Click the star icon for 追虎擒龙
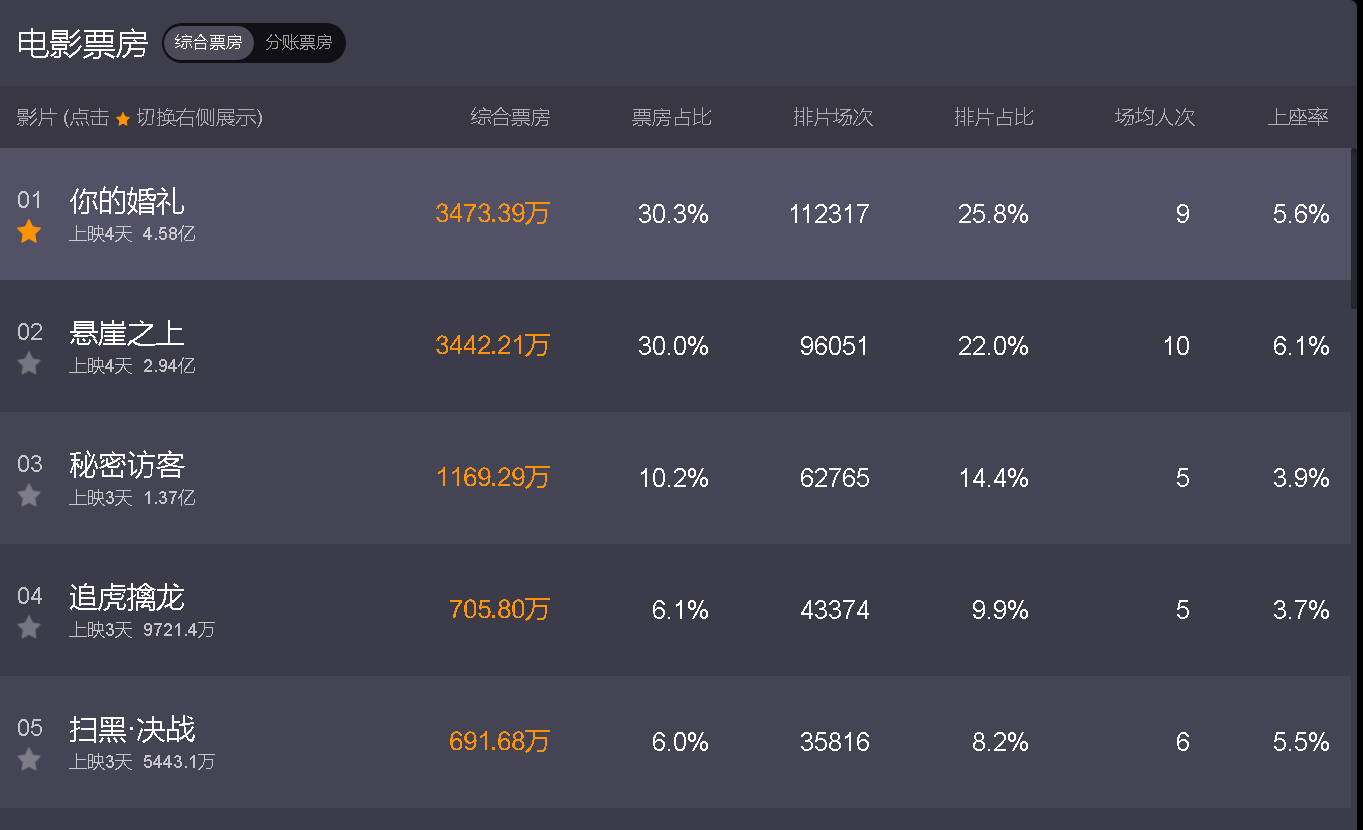This screenshot has height=830, width=1363. click(29, 628)
